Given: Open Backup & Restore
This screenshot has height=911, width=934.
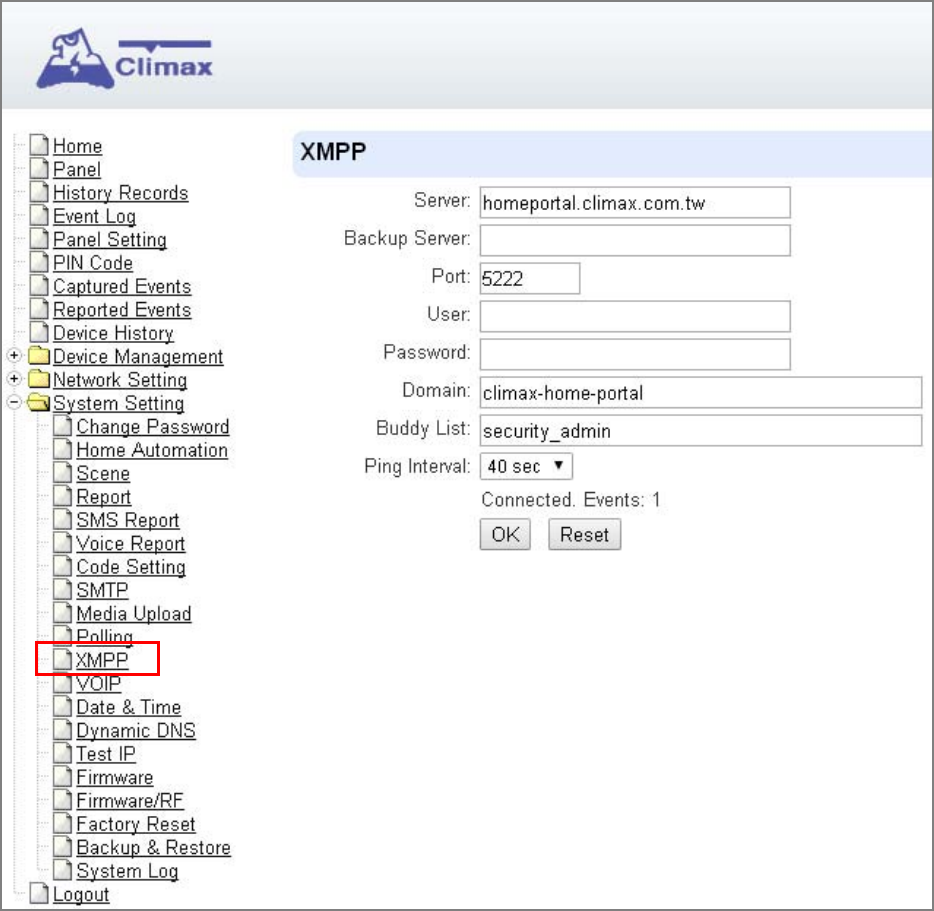Looking at the screenshot, I should [x=154, y=847].
